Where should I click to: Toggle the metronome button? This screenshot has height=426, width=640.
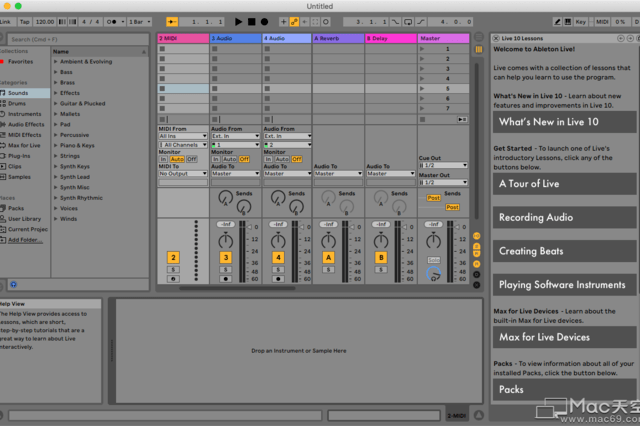(111, 22)
